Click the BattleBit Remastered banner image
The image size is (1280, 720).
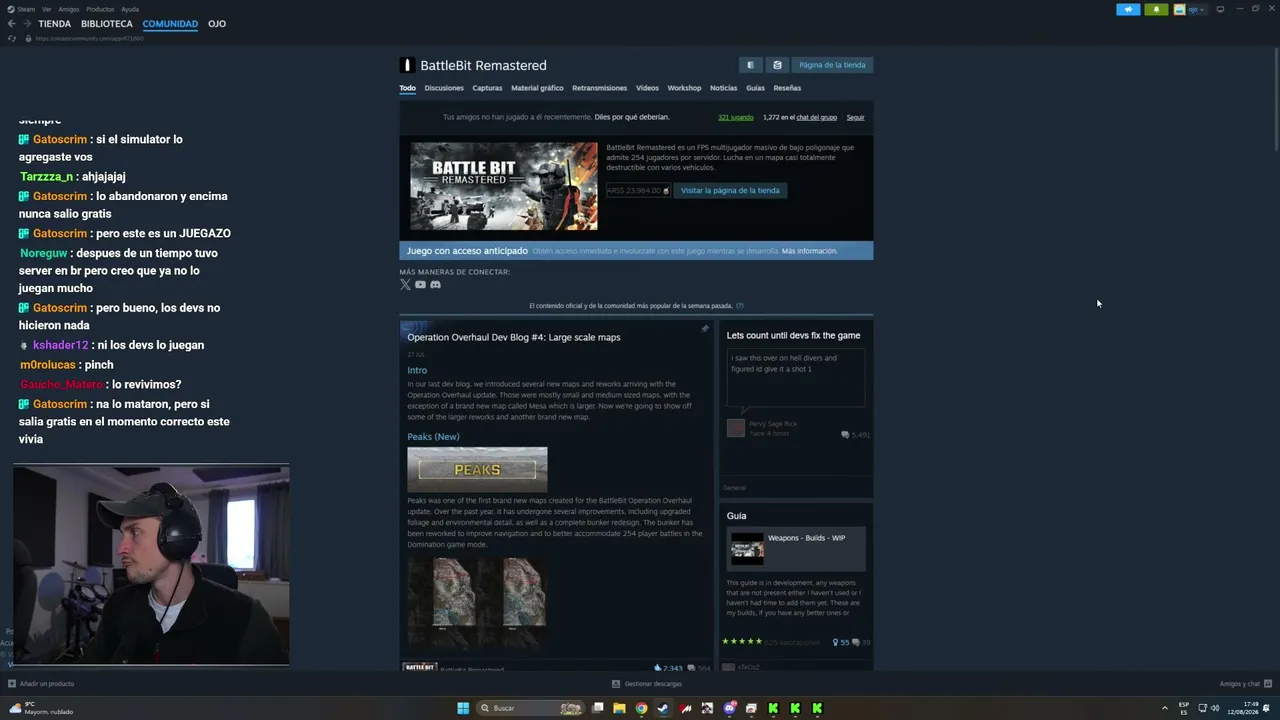point(504,186)
